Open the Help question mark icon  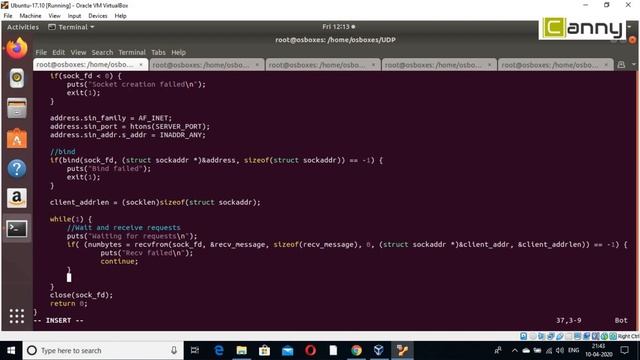pyautogui.click(x=17, y=168)
